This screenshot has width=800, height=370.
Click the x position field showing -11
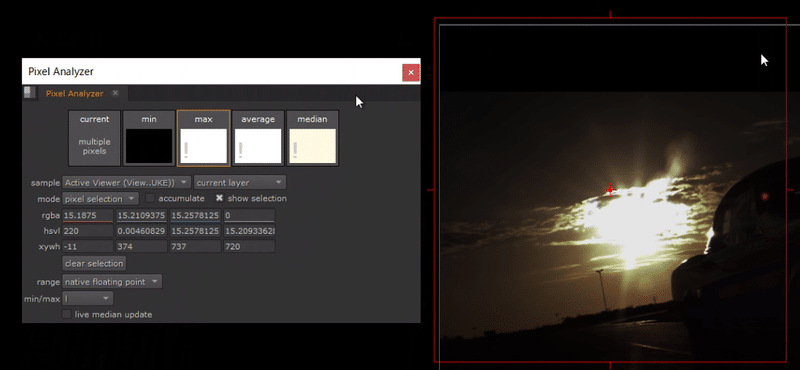point(87,246)
